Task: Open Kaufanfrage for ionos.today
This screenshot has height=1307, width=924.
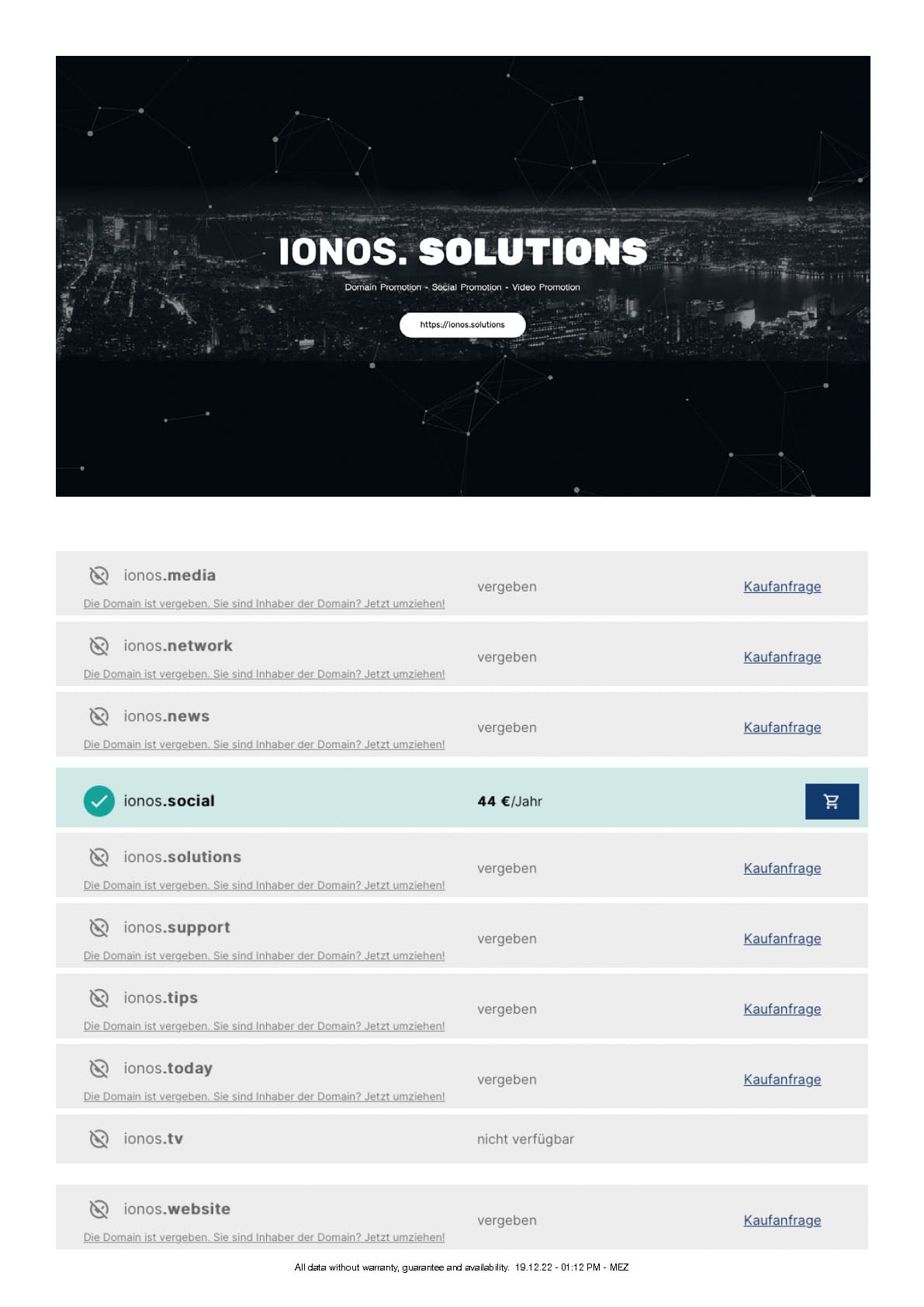Action: 782,1080
